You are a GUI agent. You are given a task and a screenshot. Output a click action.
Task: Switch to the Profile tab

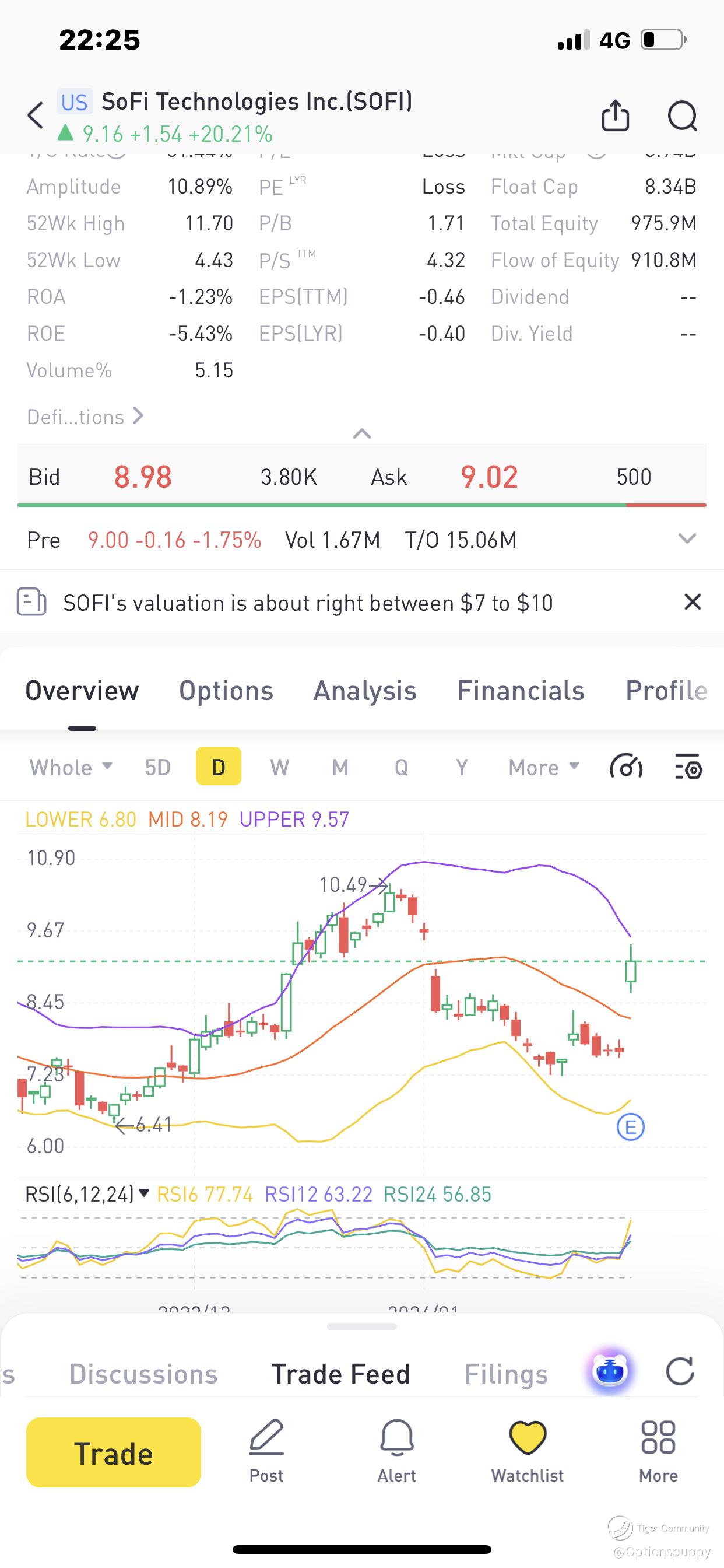pos(667,691)
